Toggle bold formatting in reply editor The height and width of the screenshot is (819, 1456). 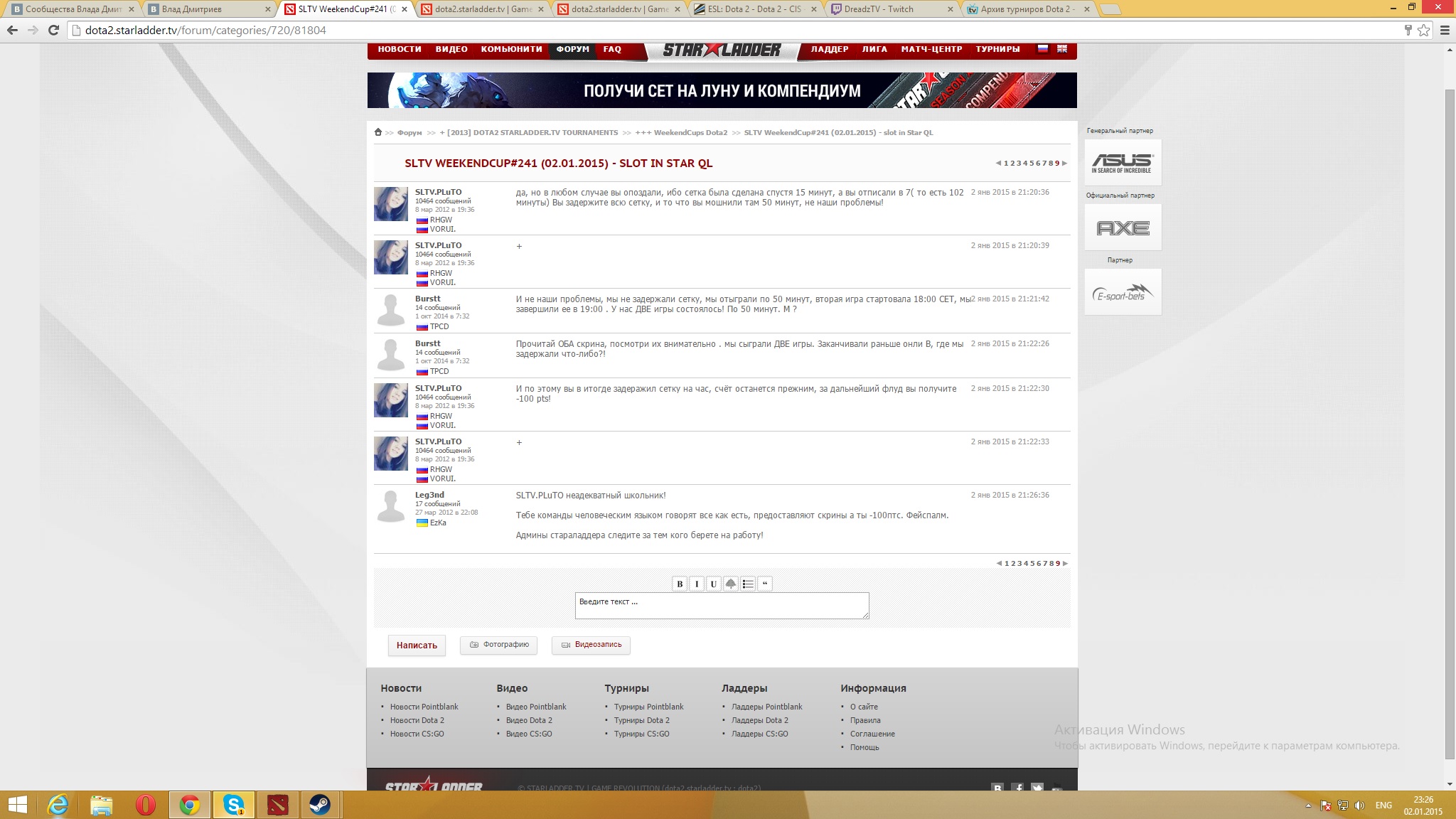(680, 584)
